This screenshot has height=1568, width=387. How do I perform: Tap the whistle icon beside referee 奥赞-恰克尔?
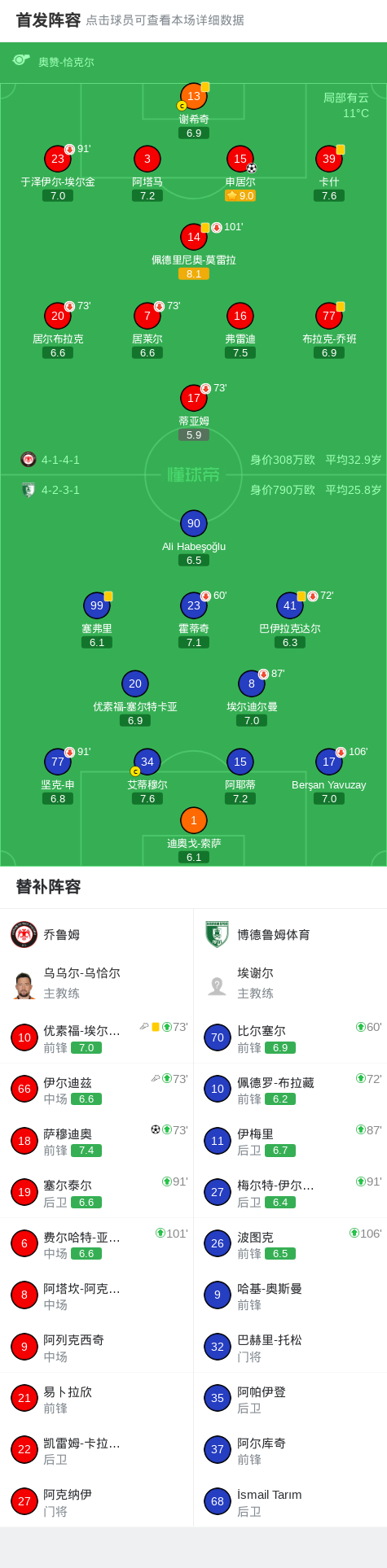pyautogui.click(x=21, y=60)
